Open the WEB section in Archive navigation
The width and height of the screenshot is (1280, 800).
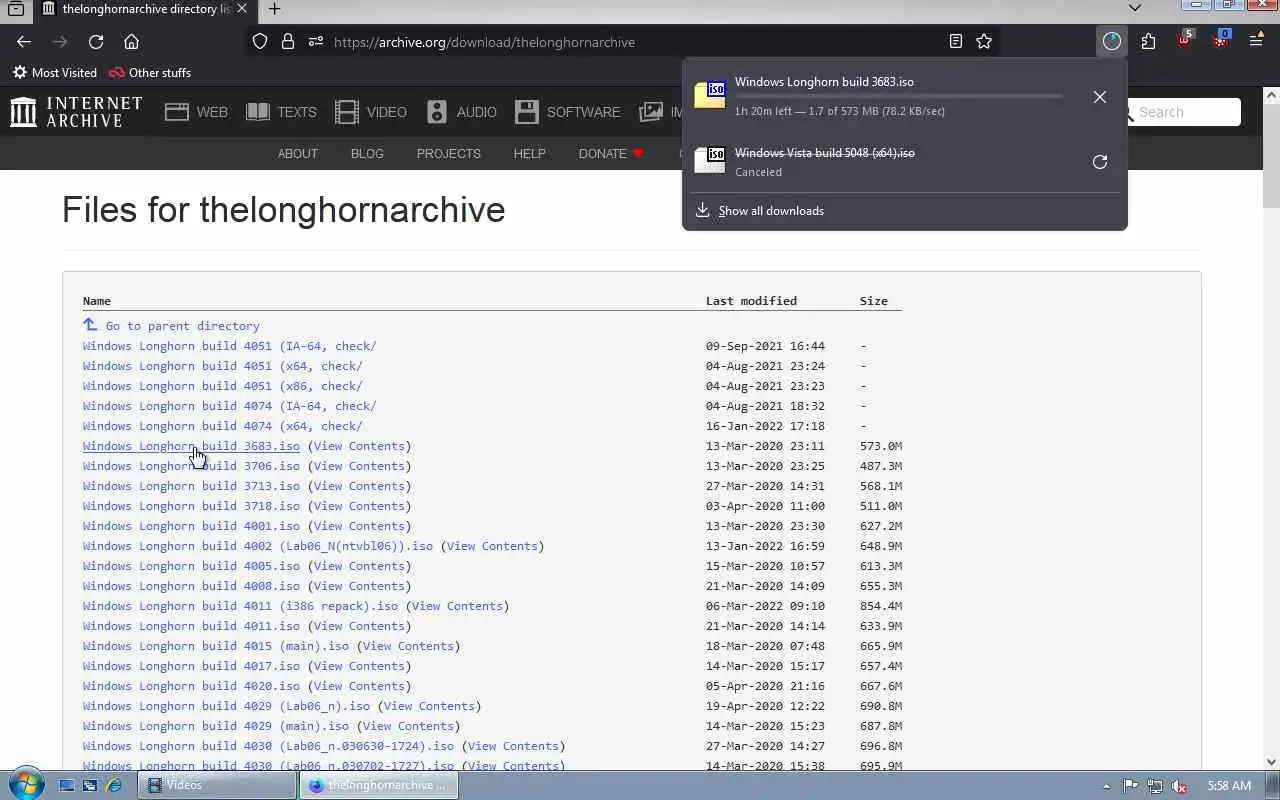(196, 112)
